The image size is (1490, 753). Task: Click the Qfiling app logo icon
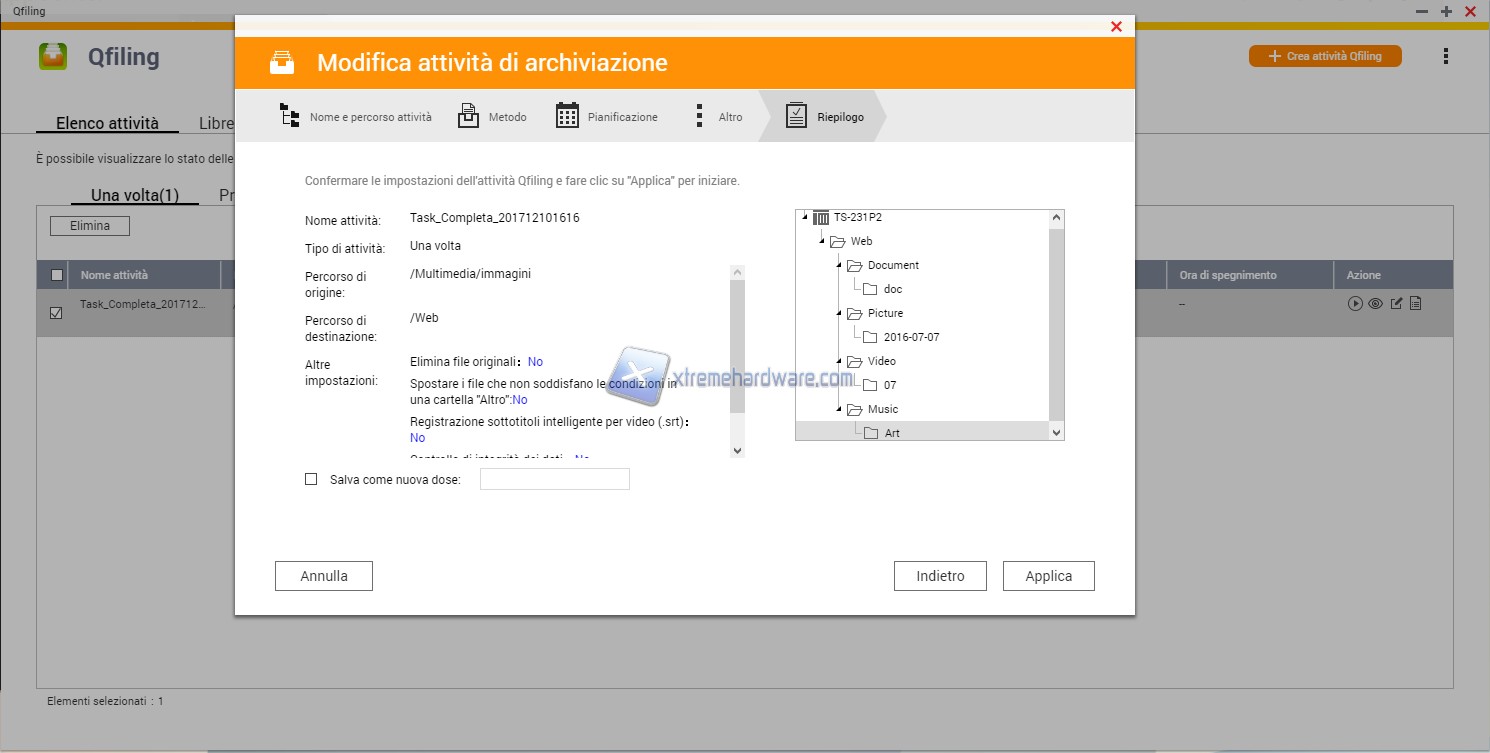[53, 56]
